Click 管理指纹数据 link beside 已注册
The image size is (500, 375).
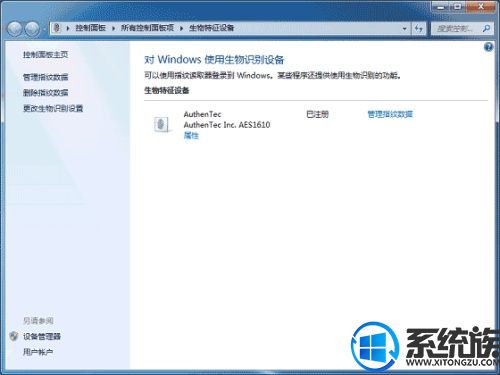click(390, 114)
